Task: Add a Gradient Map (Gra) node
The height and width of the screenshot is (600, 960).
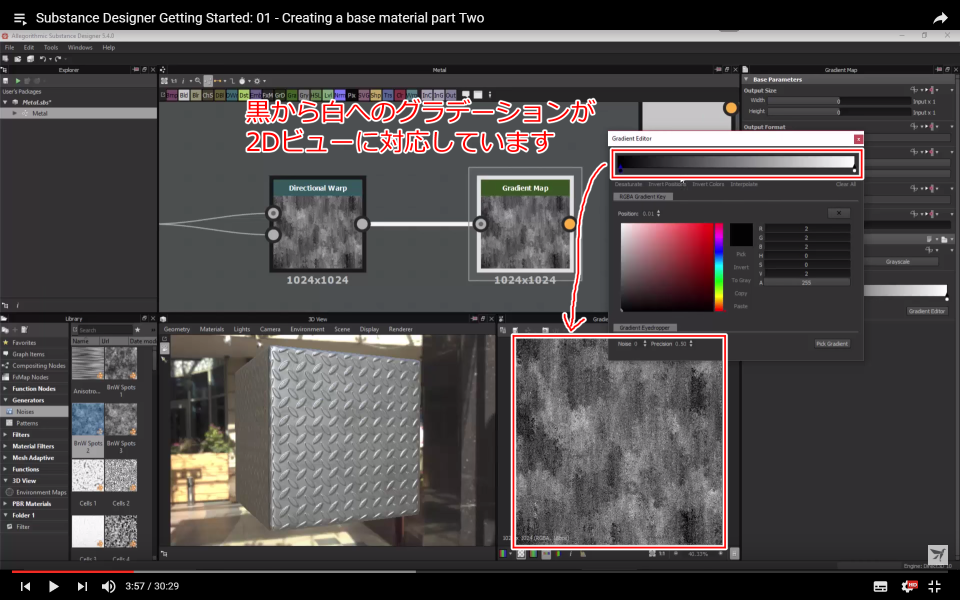Action: 292,96
